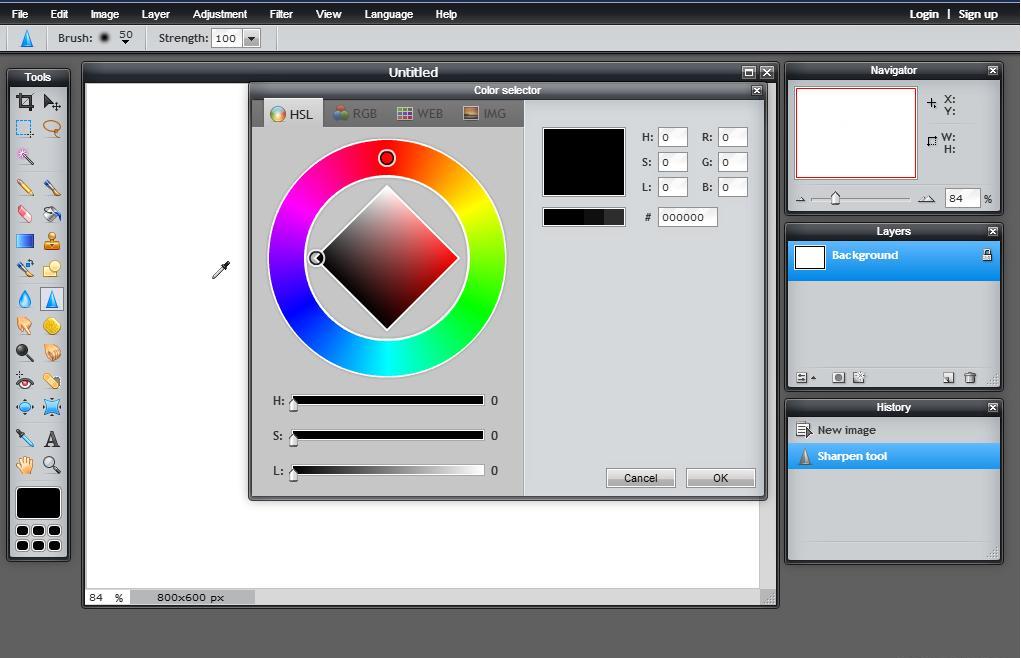Viewport: 1021px width, 658px height.
Task: Select the Color Replace tool
Action: [x=25, y=268]
